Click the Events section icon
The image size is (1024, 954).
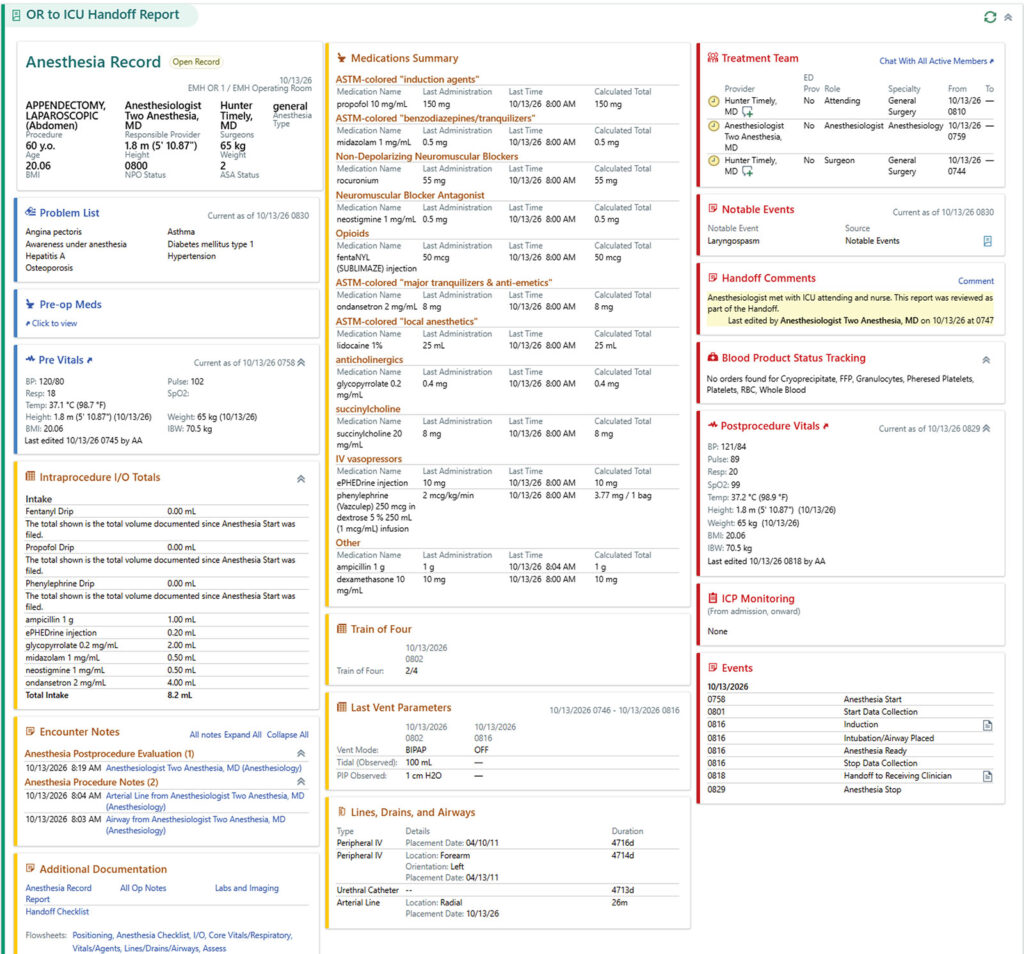click(x=712, y=667)
